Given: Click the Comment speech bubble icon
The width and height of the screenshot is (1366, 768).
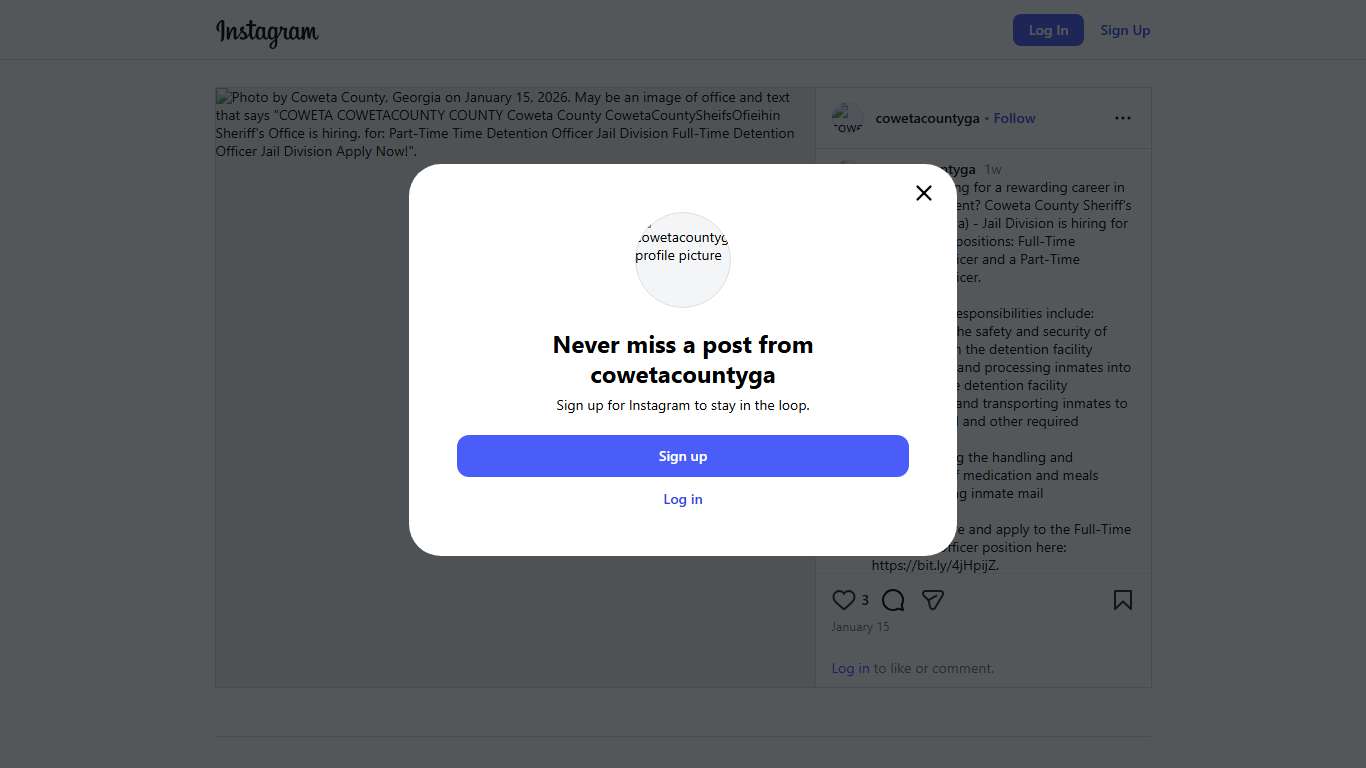Looking at the screenshot, I should coord(893,600).
